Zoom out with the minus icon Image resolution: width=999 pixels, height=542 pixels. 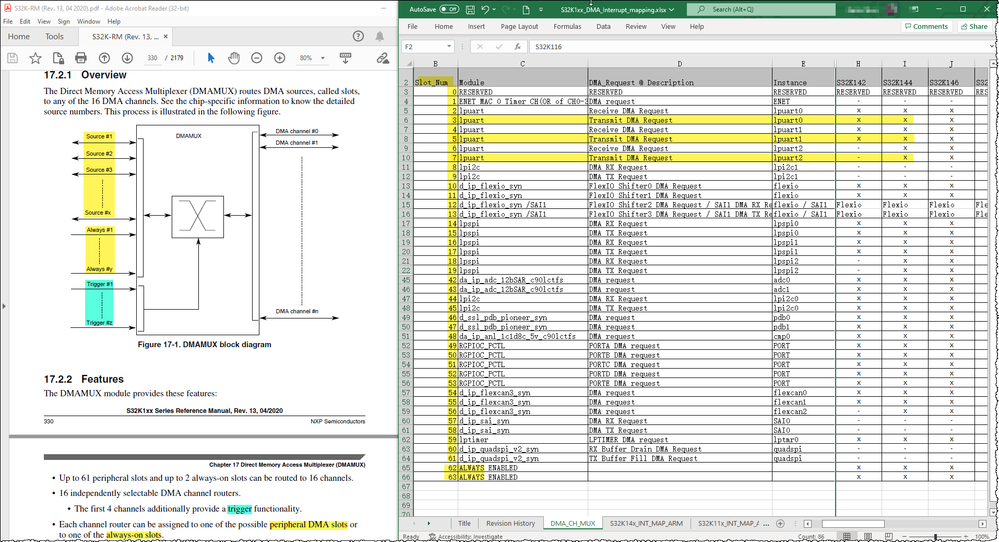tap(256, 58)
